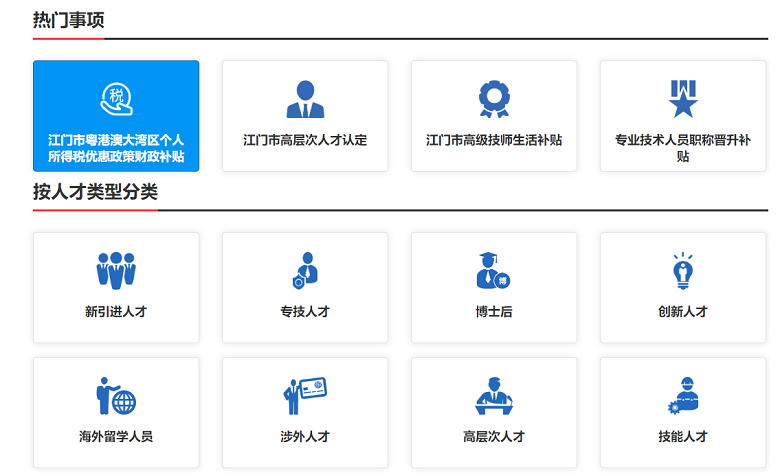780x473 pixels.
Task: Open the 博士后 category label
Action: pyautogui.click(x=494, y=312)
